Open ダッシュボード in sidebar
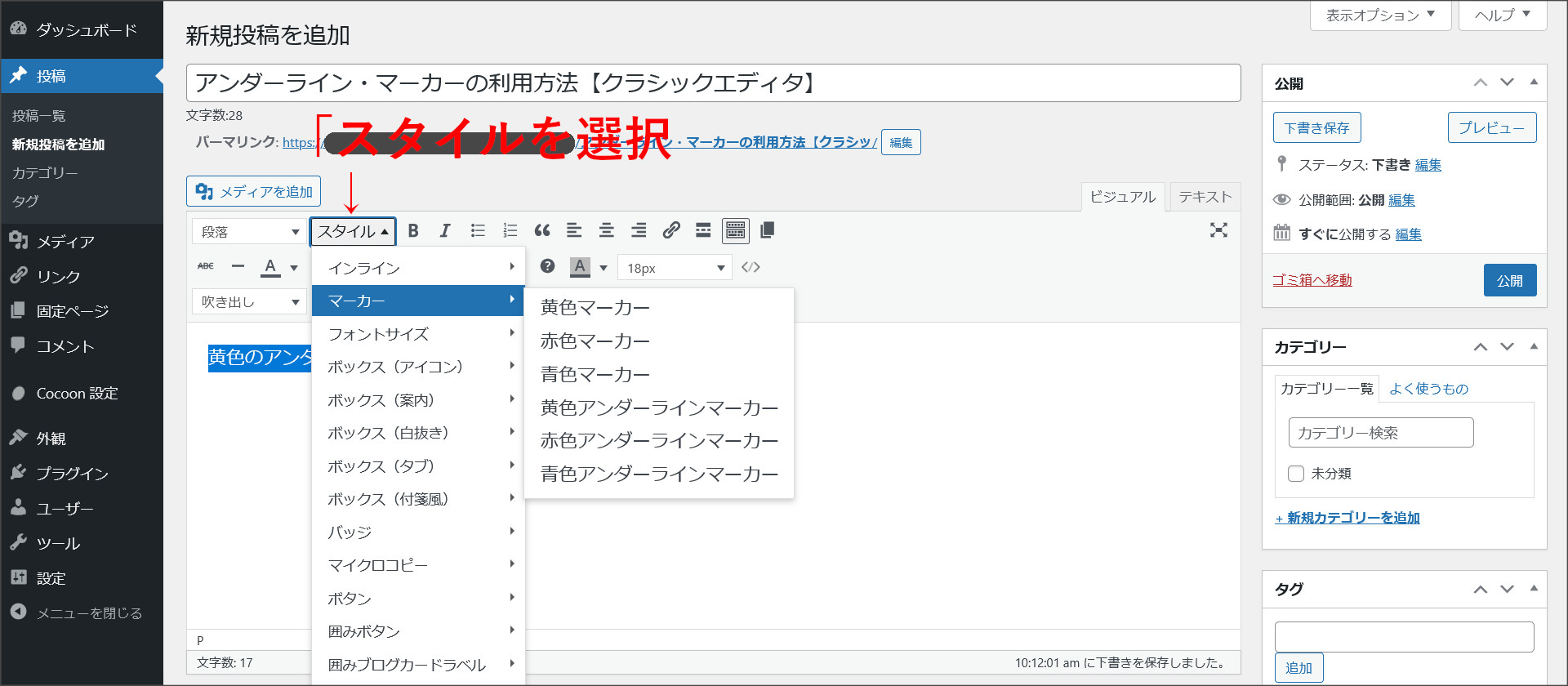Image resolution: width=1568 pixels, height=686 pixels. (x=82, y=29)
